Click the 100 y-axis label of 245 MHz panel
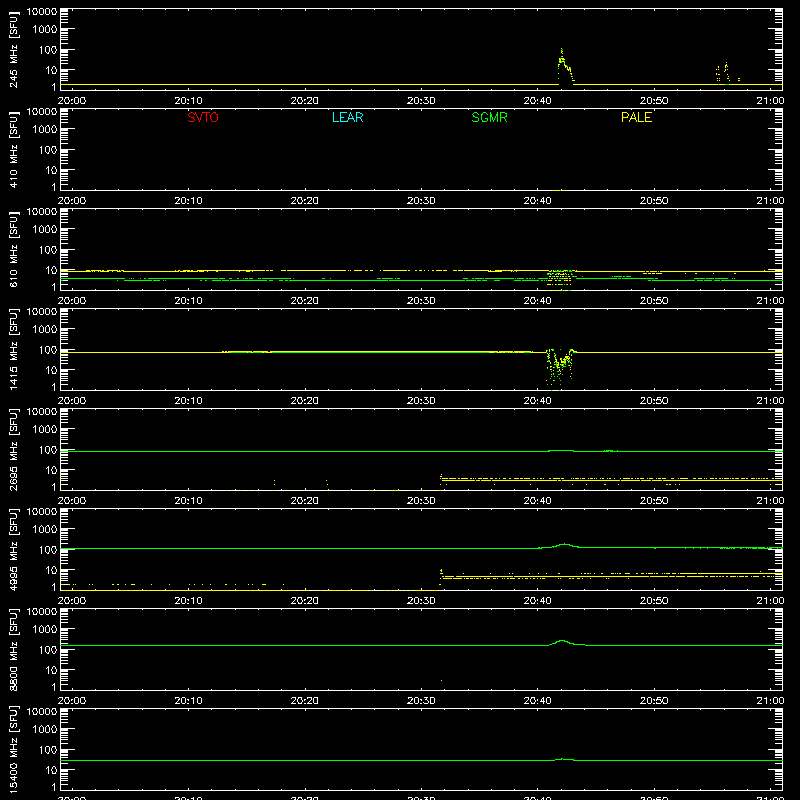 click(49, 50)
